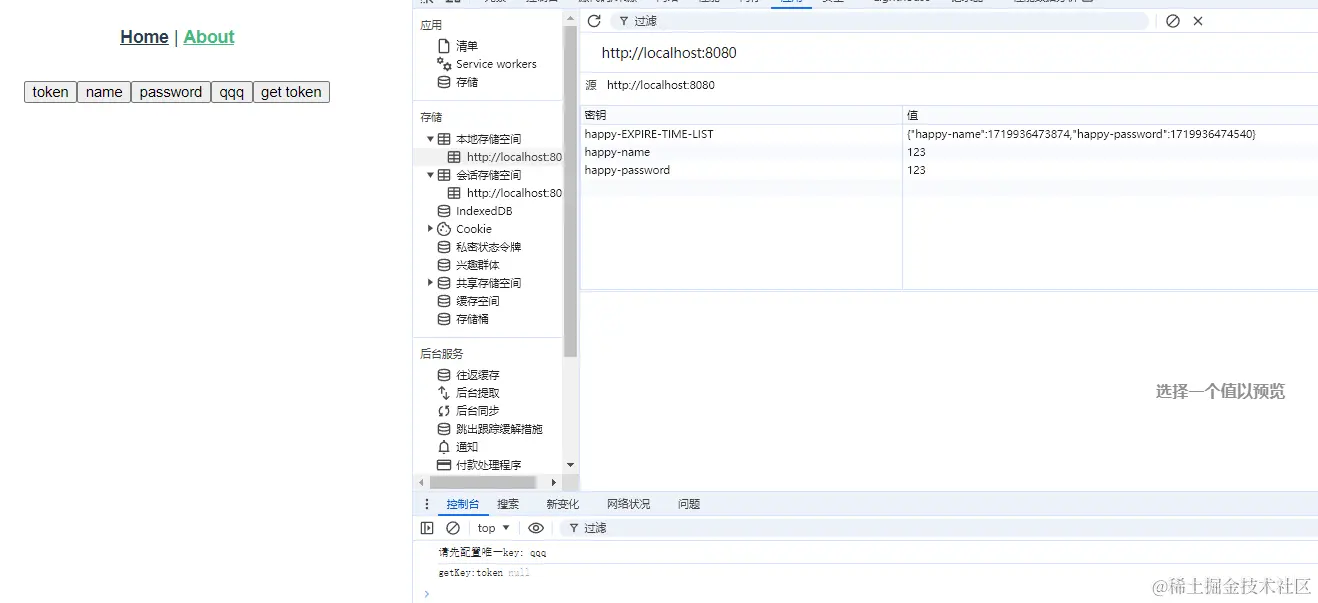Open 清单 manifest item in application panel
1318x603 pixels.
467,46
